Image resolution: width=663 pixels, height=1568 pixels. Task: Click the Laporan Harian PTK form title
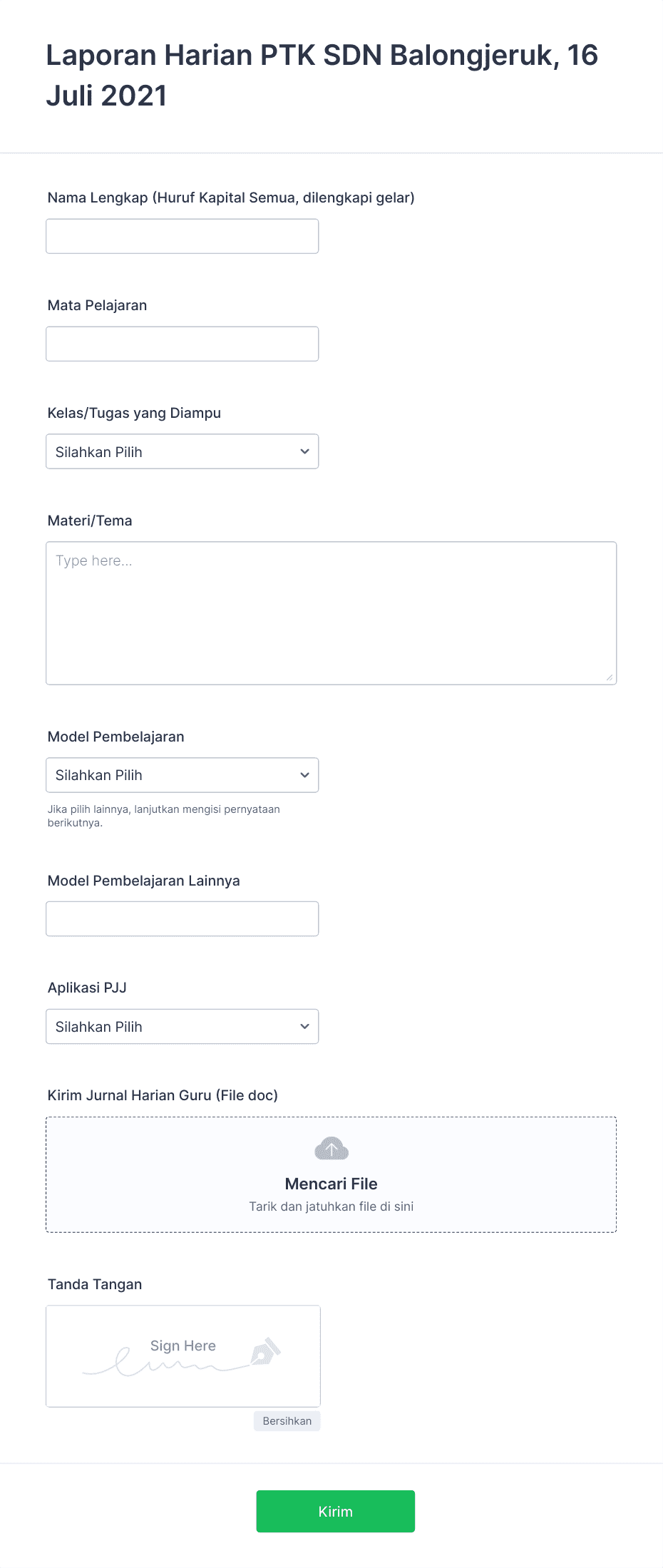coord(322,75)
